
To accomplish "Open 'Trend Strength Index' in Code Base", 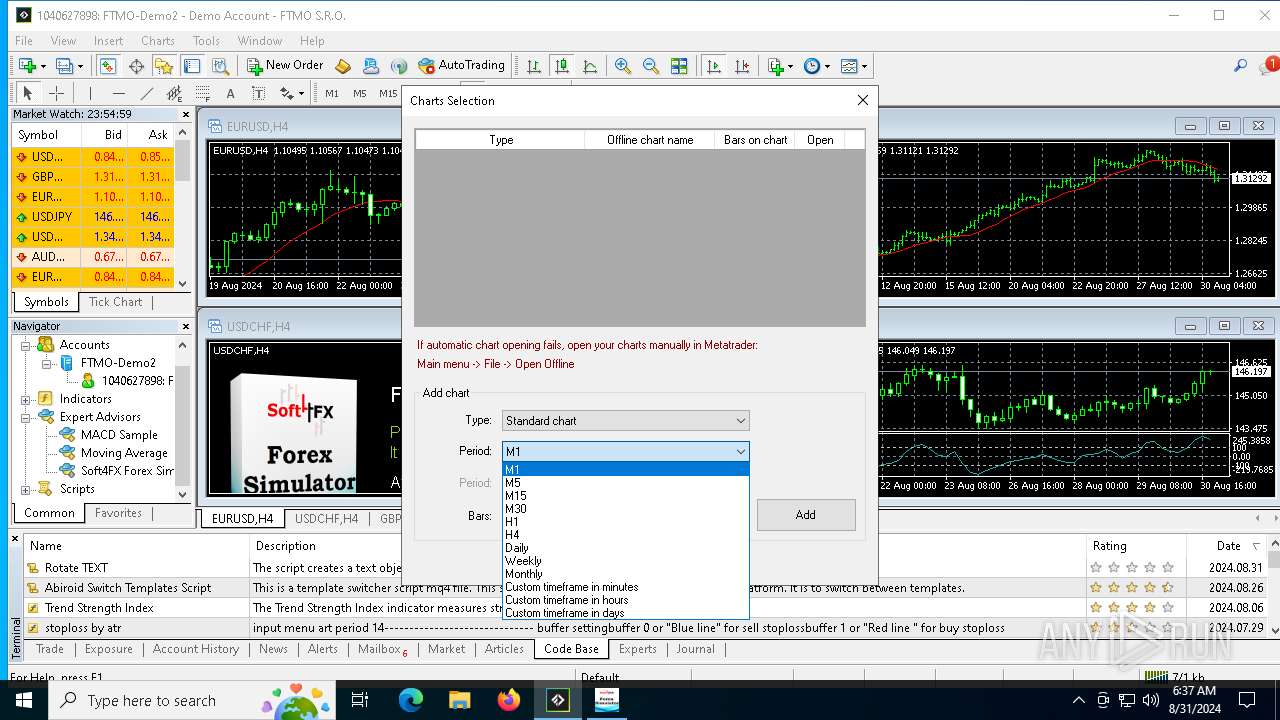I will click(x=99, y=608).
